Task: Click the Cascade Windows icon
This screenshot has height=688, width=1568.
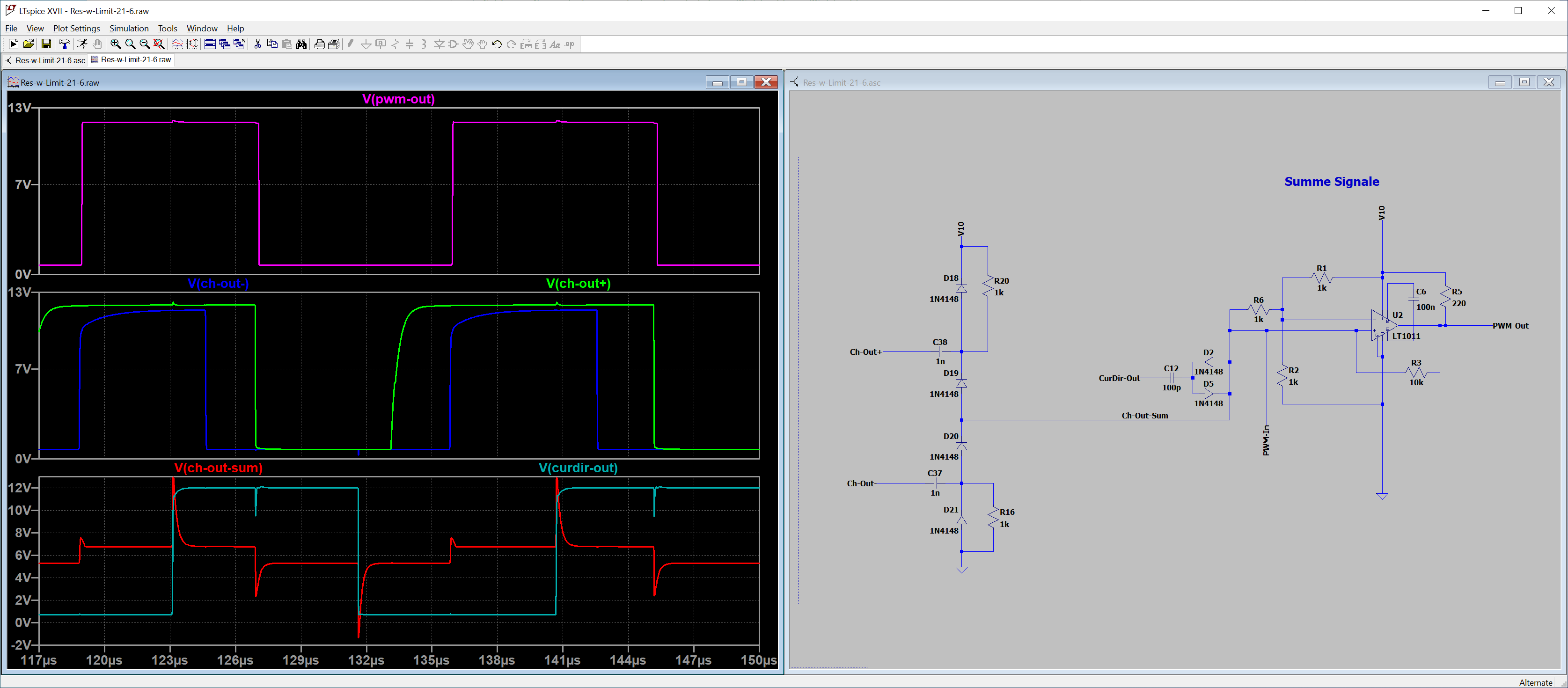Action: click(x=225, y=44)
